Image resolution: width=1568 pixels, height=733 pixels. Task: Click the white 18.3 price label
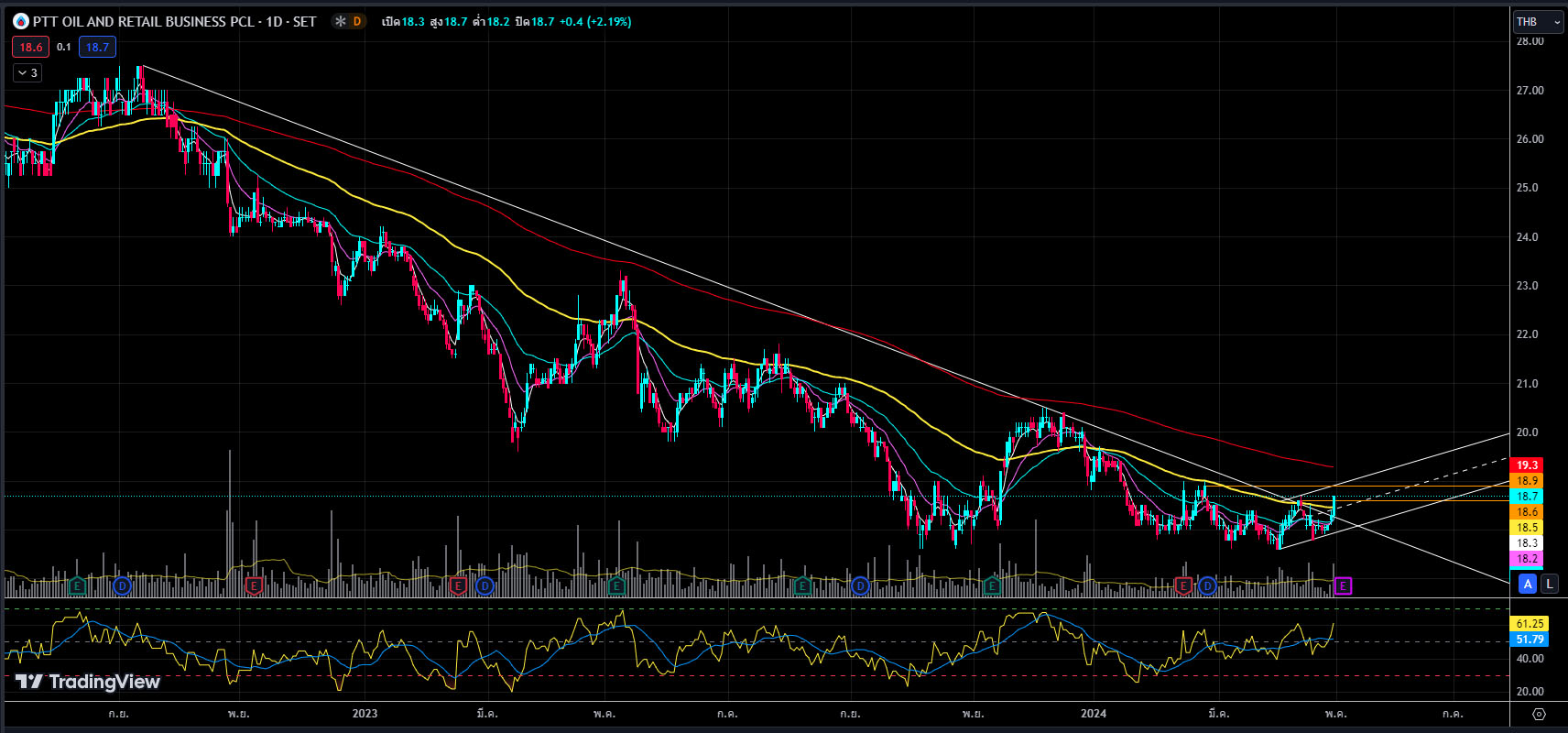tap(1527, 543)
